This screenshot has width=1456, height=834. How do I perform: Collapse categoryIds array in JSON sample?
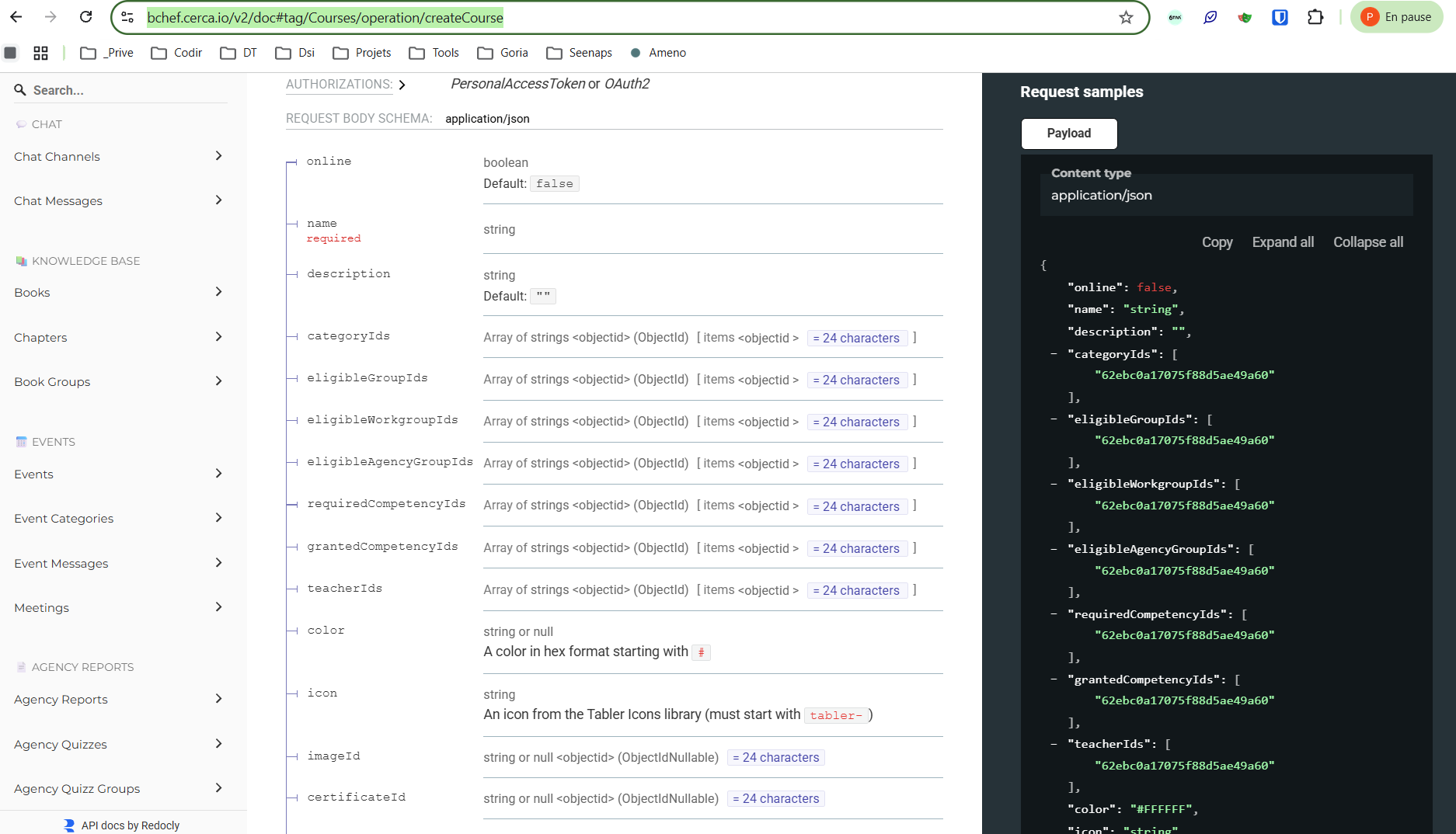(1054, 354)
